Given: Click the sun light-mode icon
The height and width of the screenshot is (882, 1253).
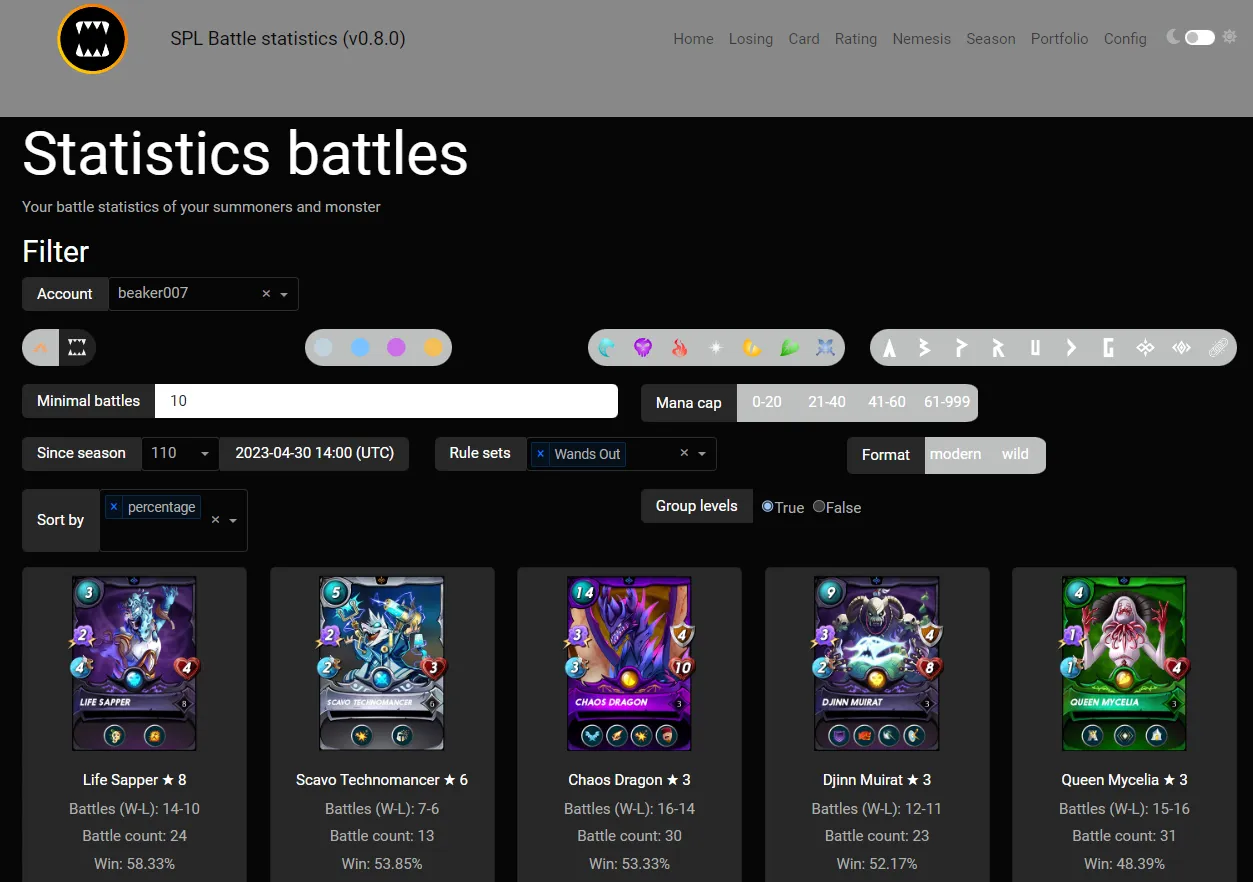Looking at the screenshot, I should [x=1229, y=37].
